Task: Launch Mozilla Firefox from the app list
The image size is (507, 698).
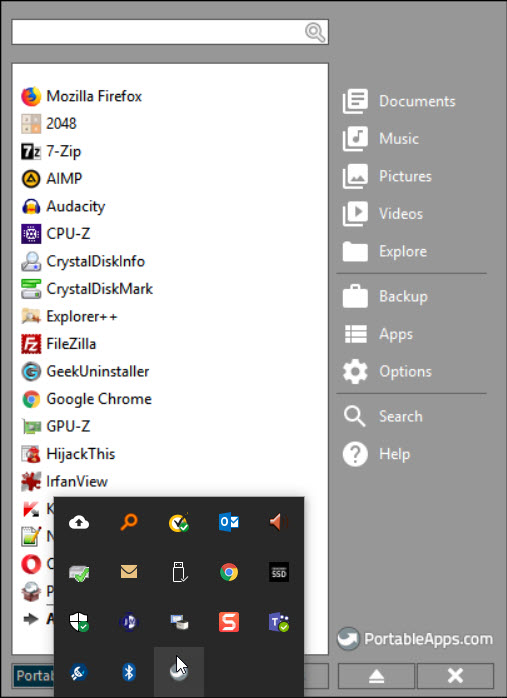Action: (81, 96)
